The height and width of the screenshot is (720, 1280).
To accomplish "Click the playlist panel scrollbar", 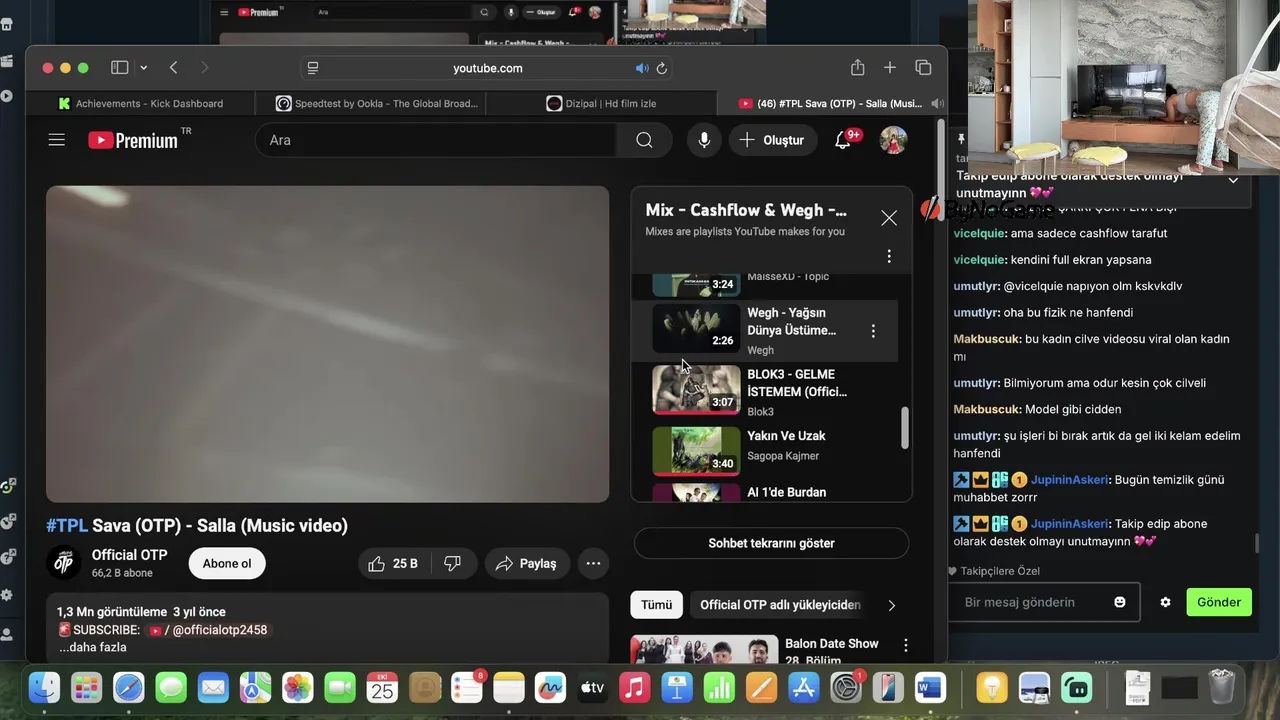I will tap(905, 428).
